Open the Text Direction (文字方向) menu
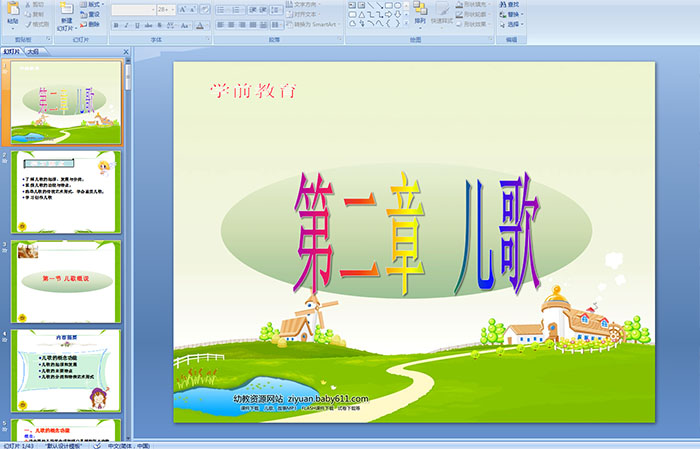This screenshot has width=700, height=449. pyautogui.click(x=304, y=4)
